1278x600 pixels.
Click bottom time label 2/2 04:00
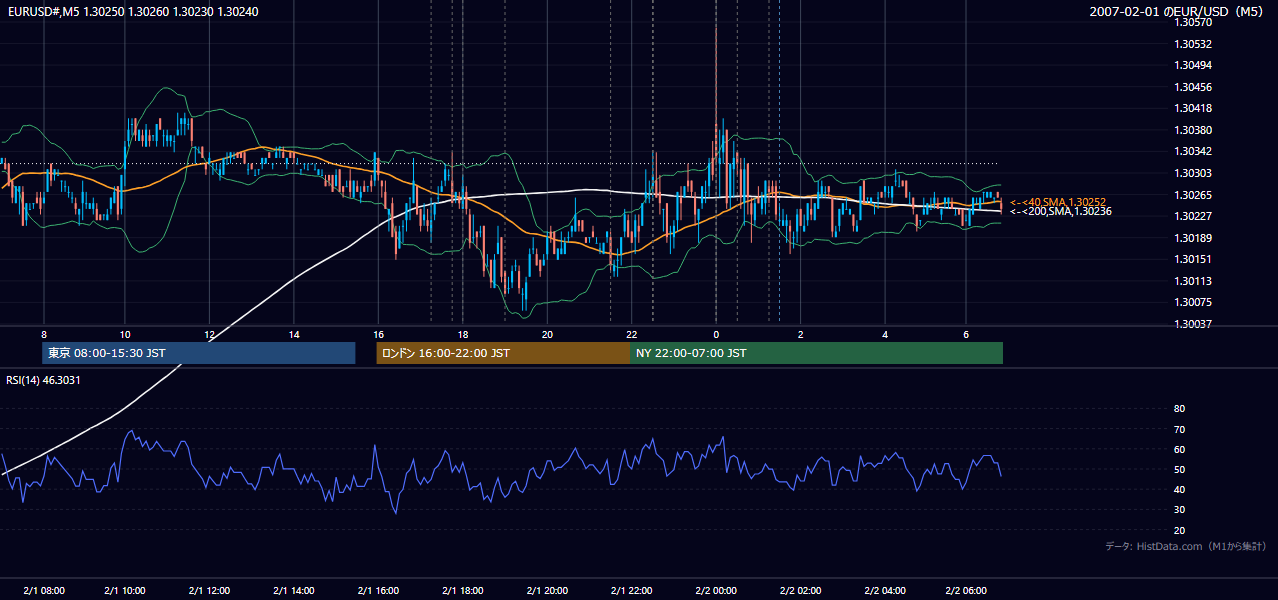[x=885, y=591]
